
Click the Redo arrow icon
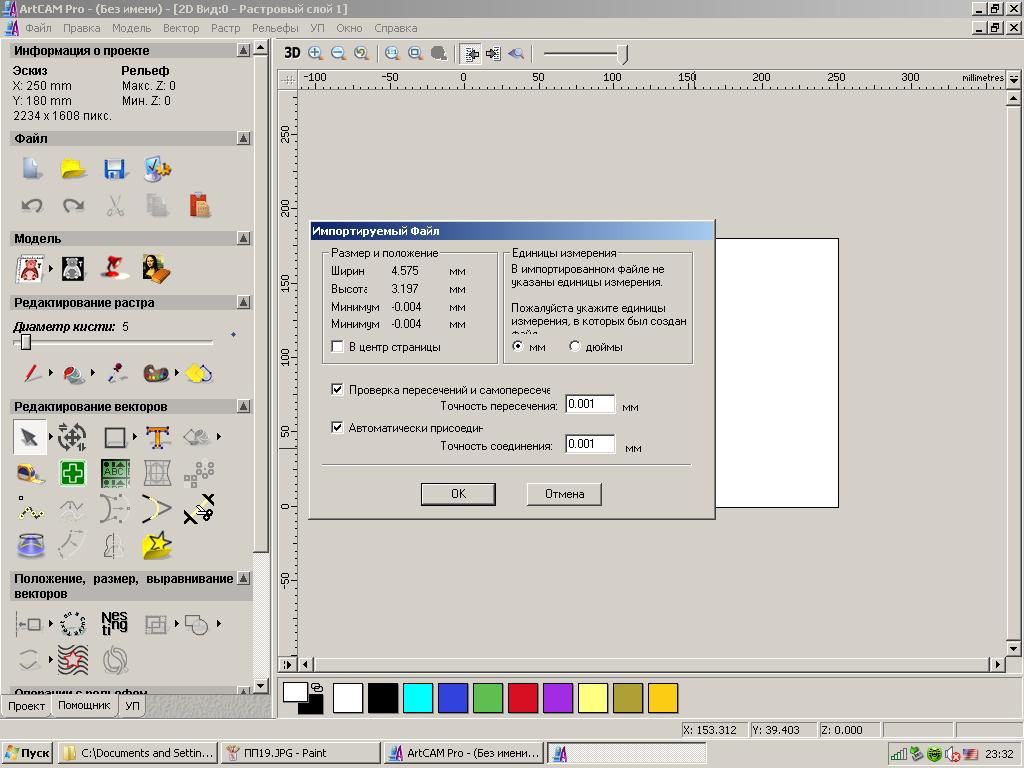73,206
